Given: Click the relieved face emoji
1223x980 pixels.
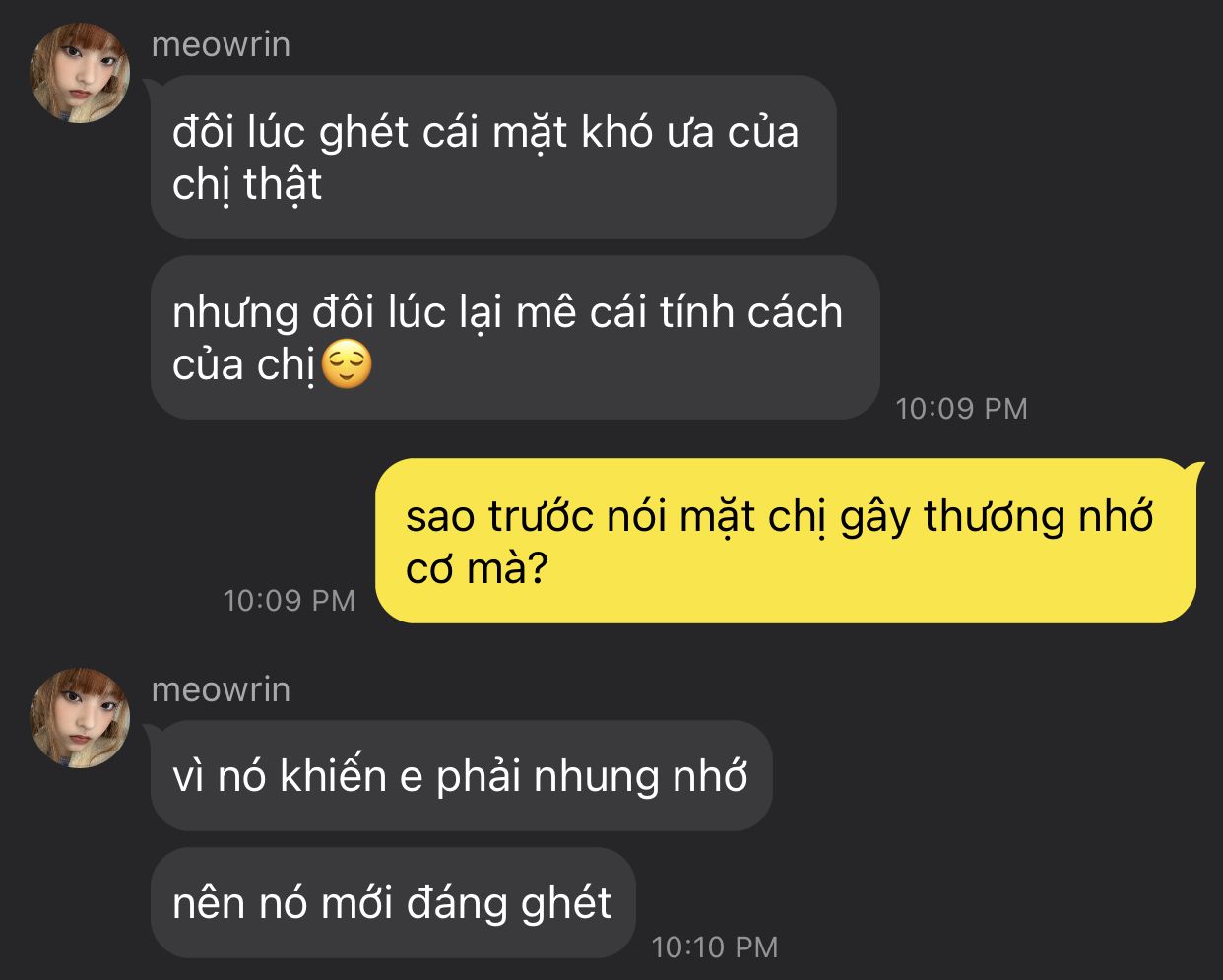Looking at the screenshot, I should [348, 364].
